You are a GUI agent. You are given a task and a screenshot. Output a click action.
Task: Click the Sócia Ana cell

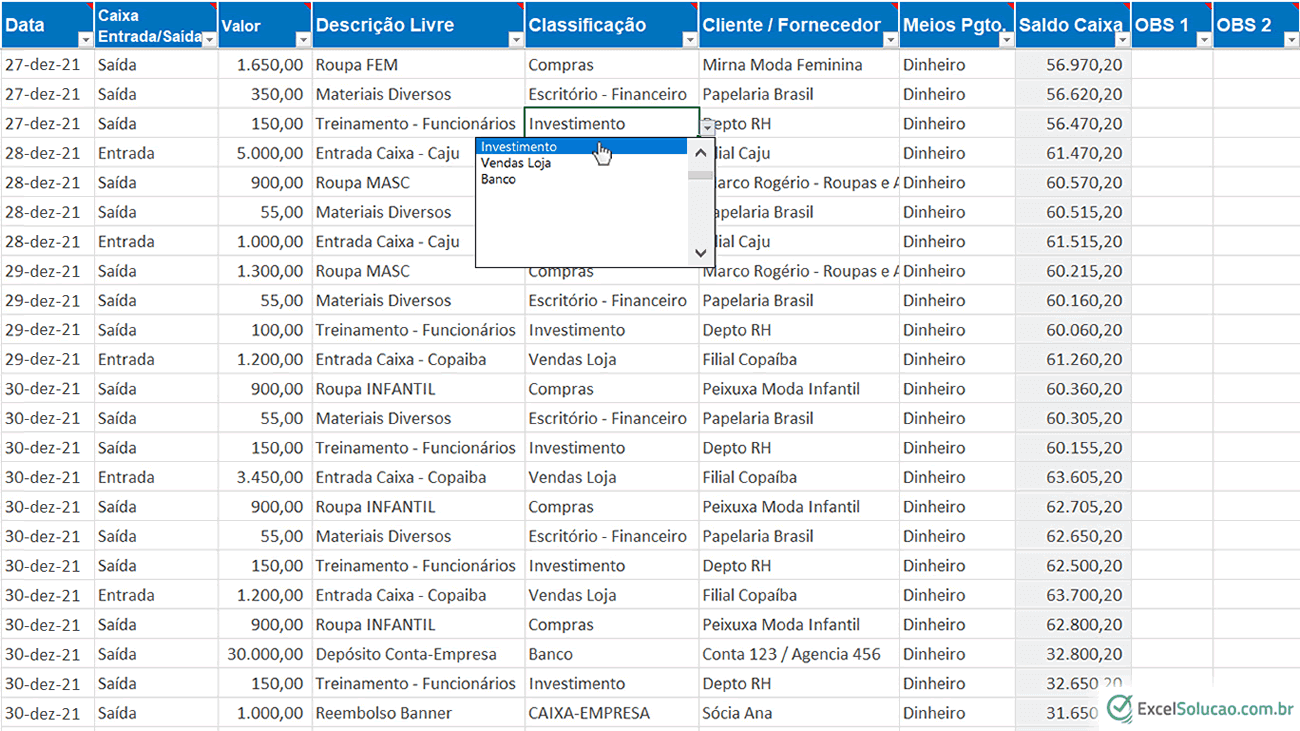tap(799, 713)
